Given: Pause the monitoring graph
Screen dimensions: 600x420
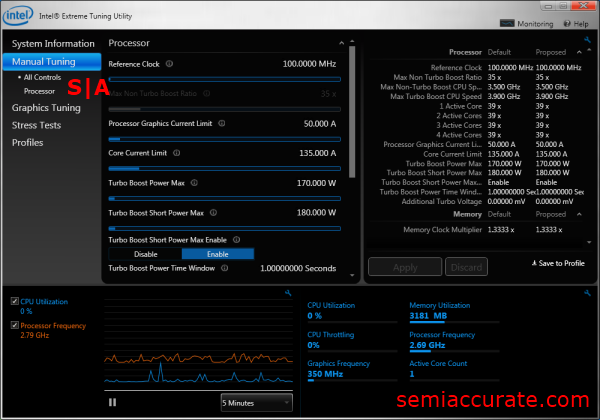Looking at the screenshot, I should pyautogui.click(x=113, y=401).
